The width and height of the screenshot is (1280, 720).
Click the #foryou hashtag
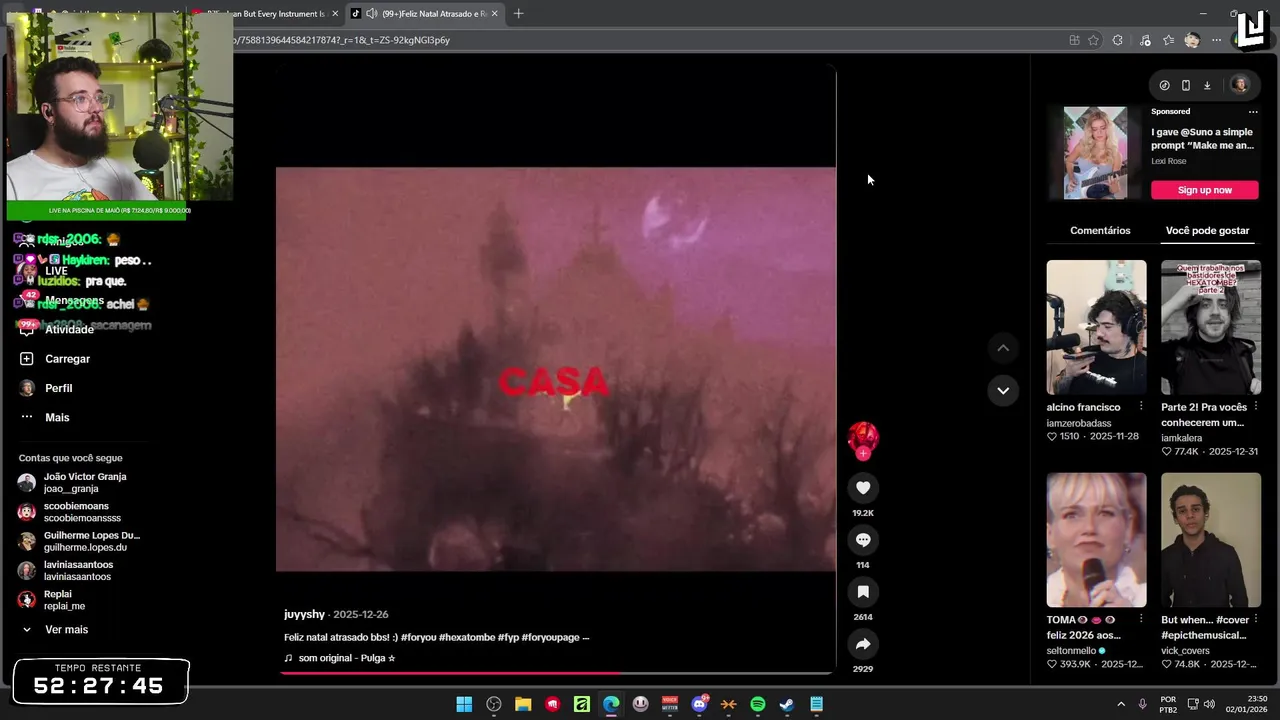click(418, 637)
